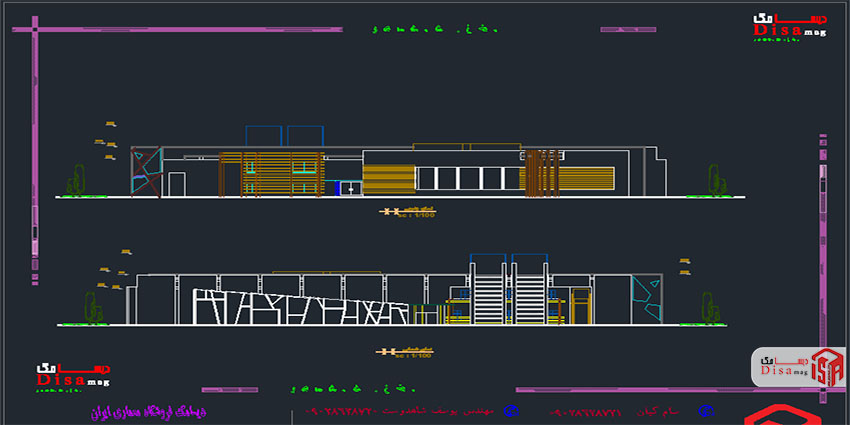
Task: Select the tree right of lower elevation
Action: (x=708, y=308)
